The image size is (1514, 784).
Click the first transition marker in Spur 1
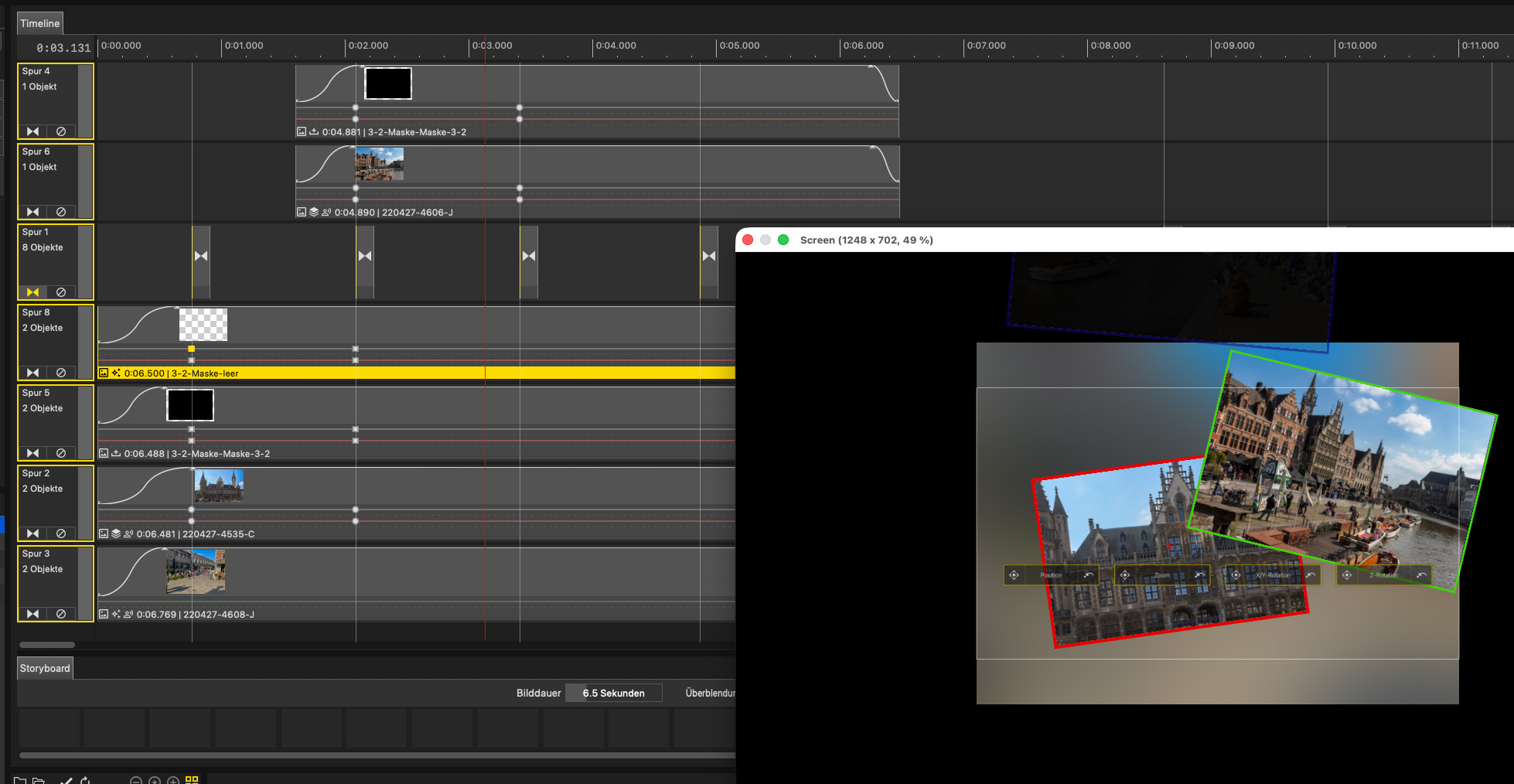(x=201, y=256)
